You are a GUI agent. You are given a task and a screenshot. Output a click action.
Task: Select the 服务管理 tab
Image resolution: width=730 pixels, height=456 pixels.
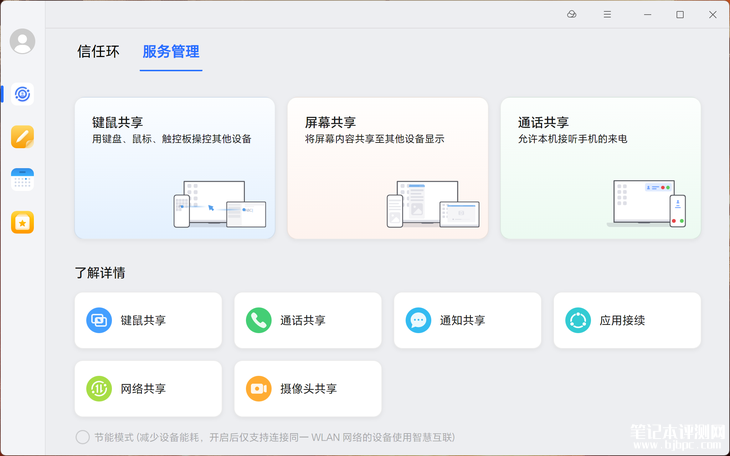(171, 51)
